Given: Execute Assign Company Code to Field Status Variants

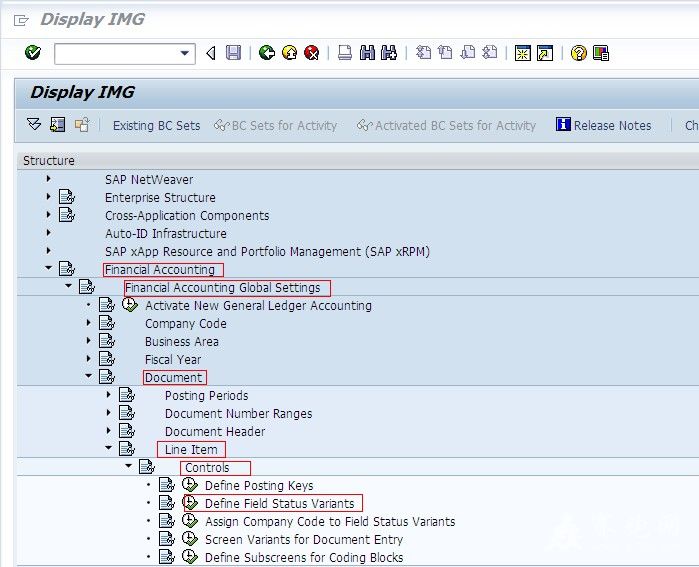Looking at the screenshot, I should pos(190,520).
